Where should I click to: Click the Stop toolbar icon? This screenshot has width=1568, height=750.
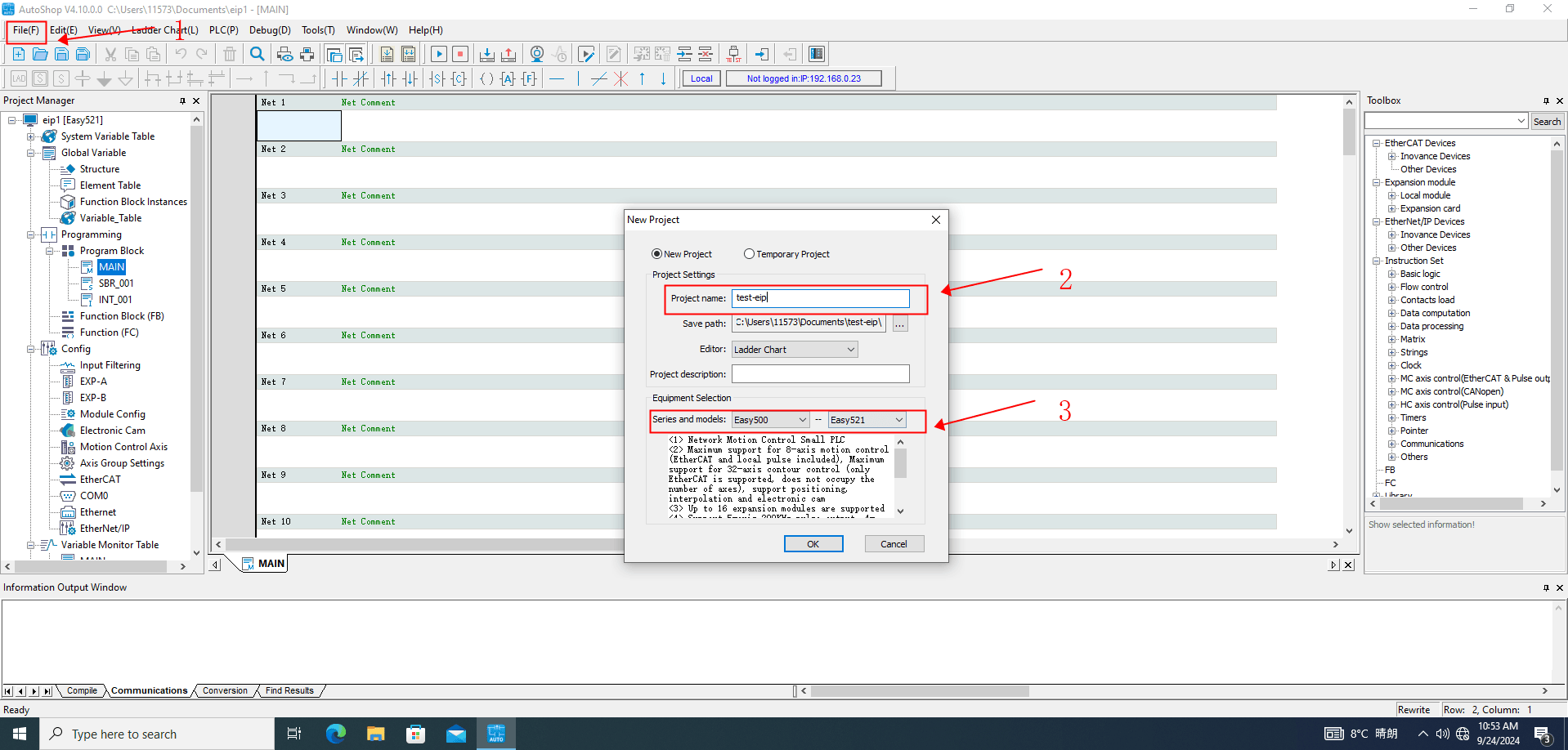tap(460, 54)
